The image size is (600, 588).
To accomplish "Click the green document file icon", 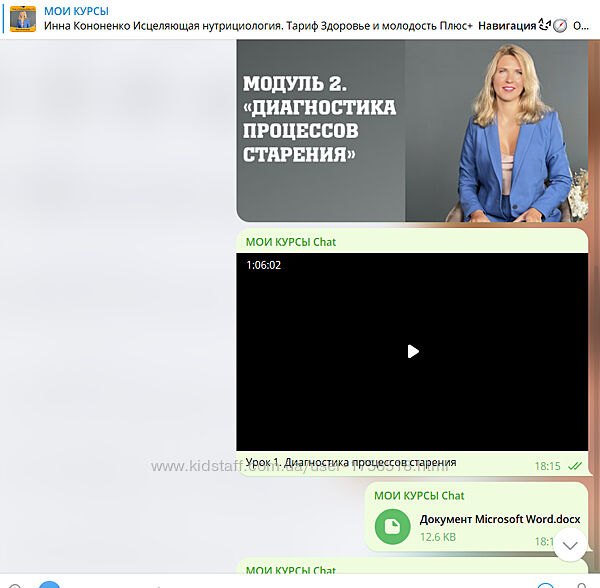I will 393,526.
